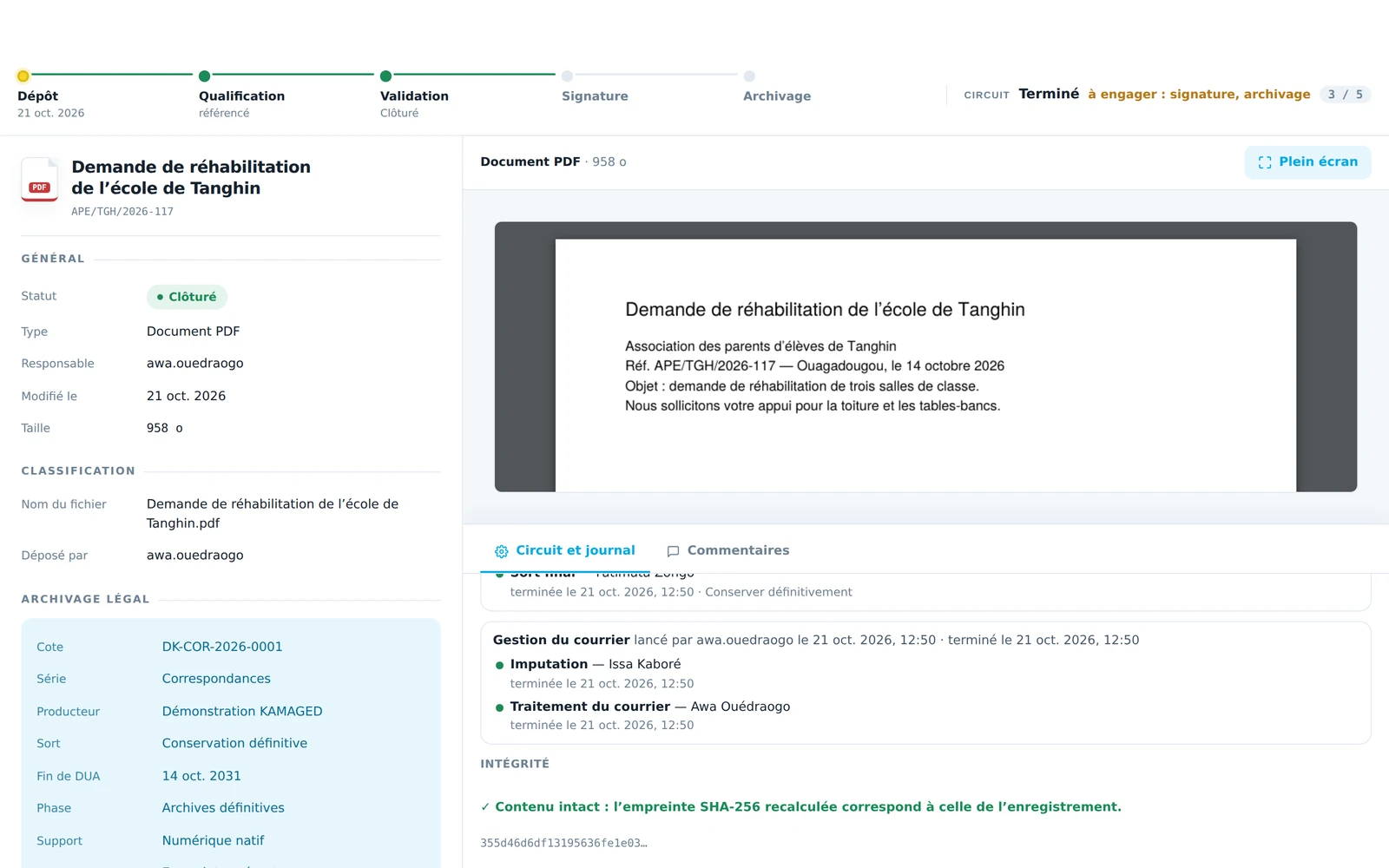Click the cote DK-COR-2026-0001

point(222,647)
